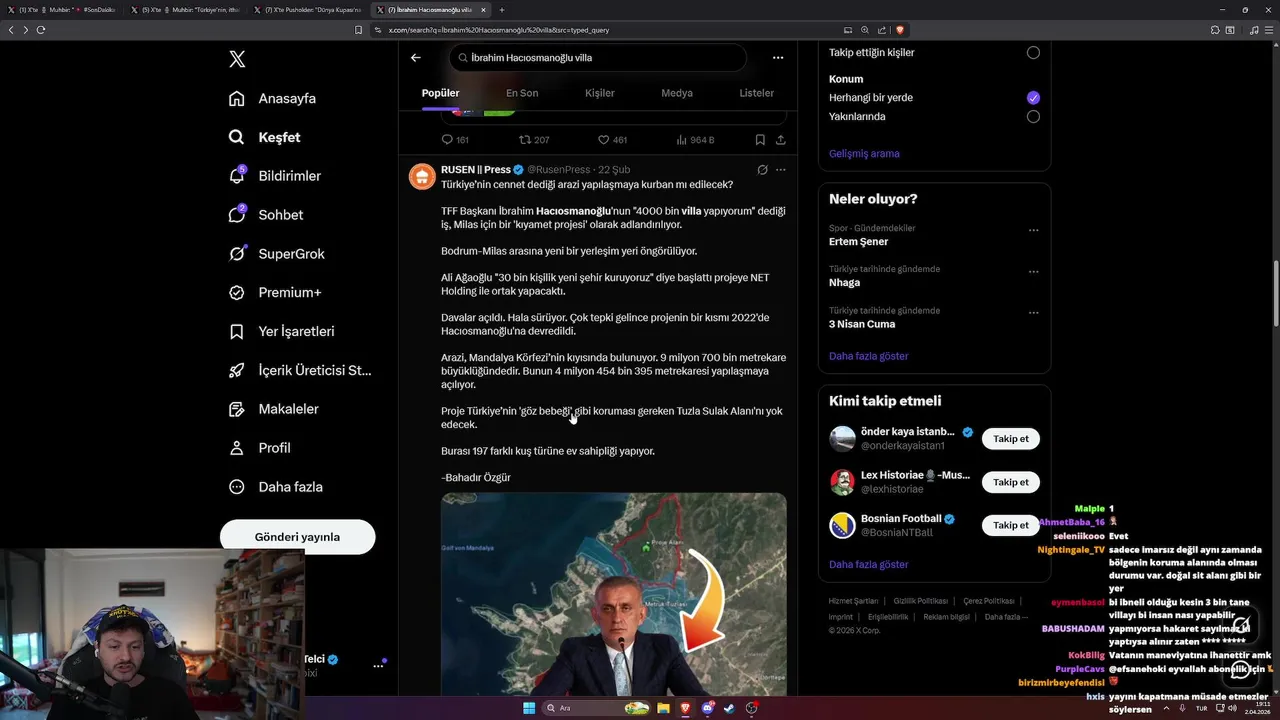Click Gönderi yayınla button
Screen dimensions: 1280x720
[297, 537]
